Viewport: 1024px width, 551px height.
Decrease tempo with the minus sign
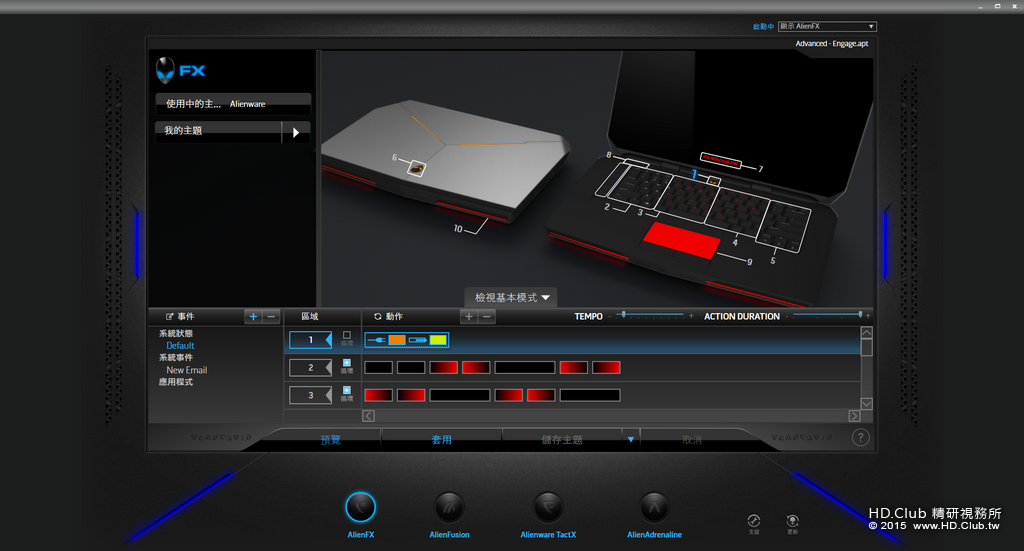609,316
